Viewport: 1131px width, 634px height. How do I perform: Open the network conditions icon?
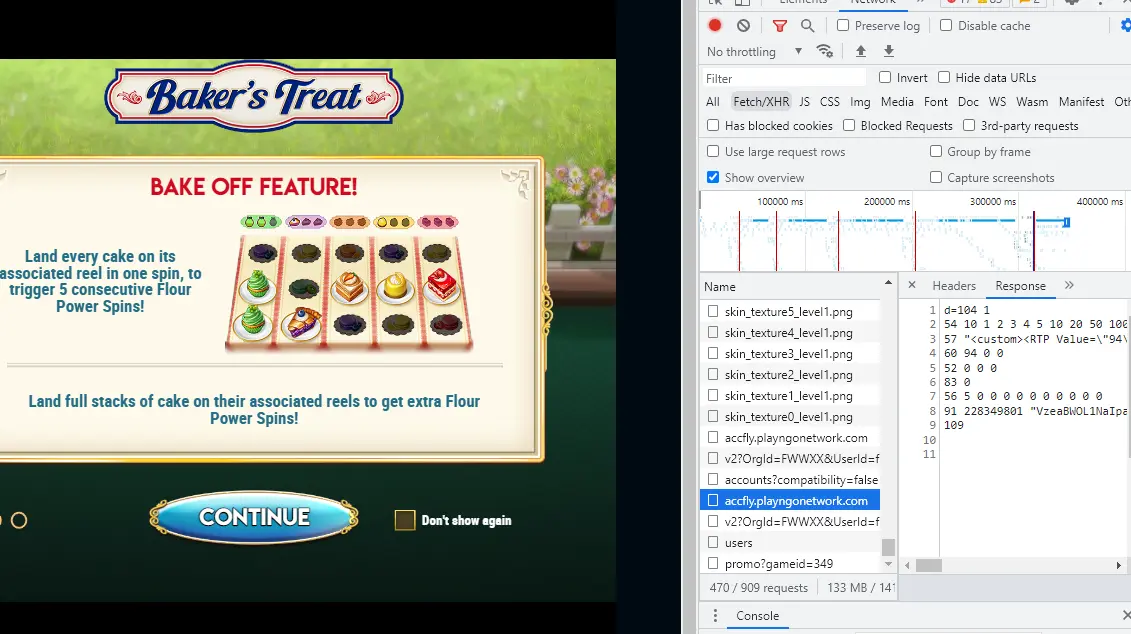pyautogui.click(x=824, y=51)
